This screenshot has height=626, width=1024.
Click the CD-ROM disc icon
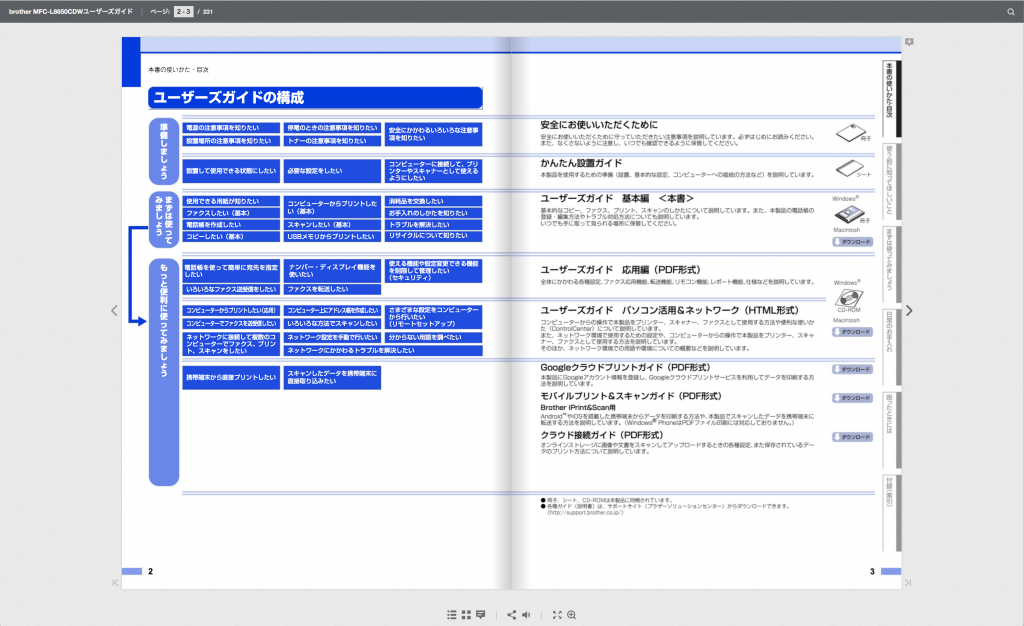(x=849, y=298)
